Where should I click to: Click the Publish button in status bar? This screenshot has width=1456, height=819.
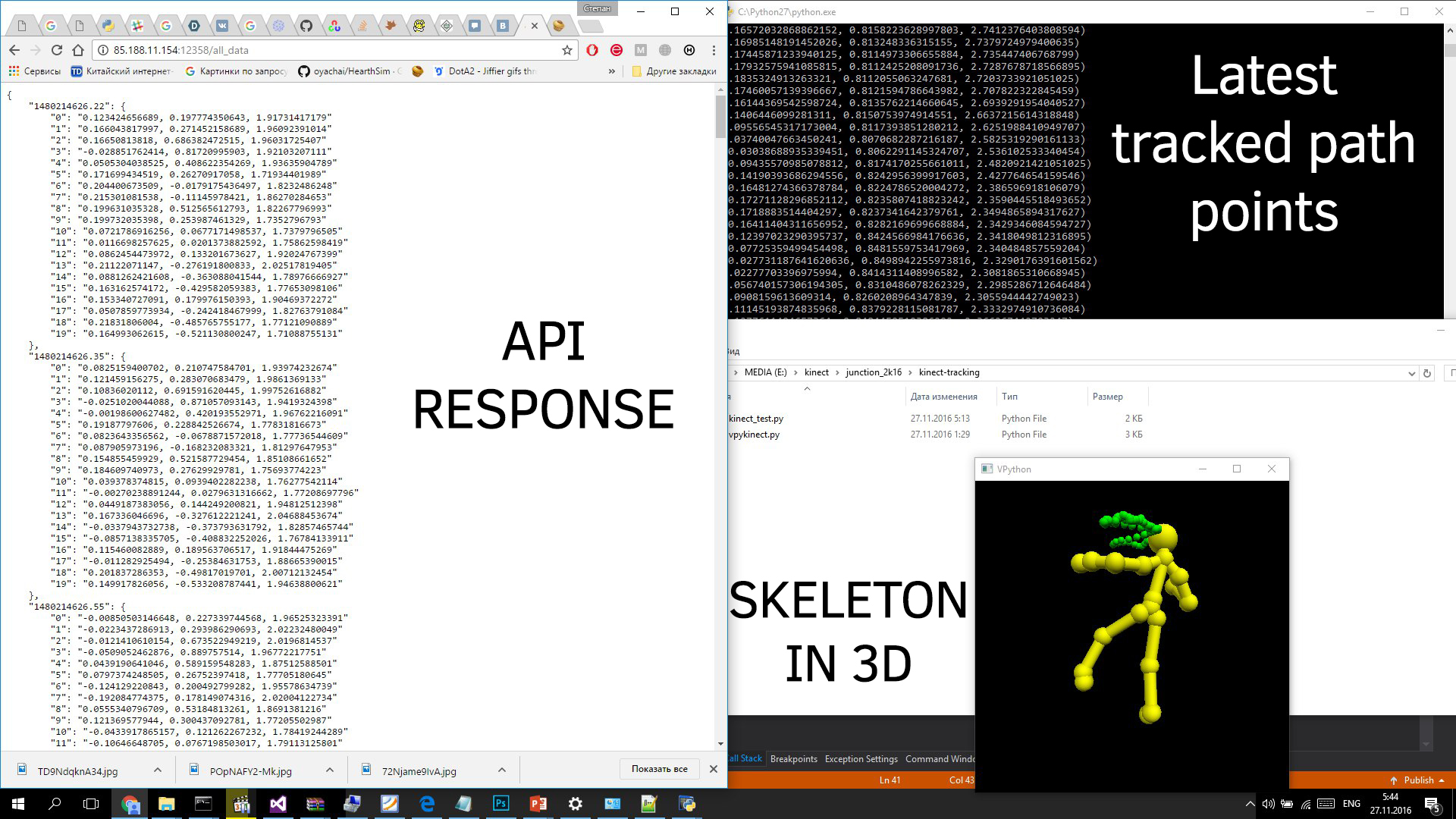pyautogui.click(x=1417, y=780)
